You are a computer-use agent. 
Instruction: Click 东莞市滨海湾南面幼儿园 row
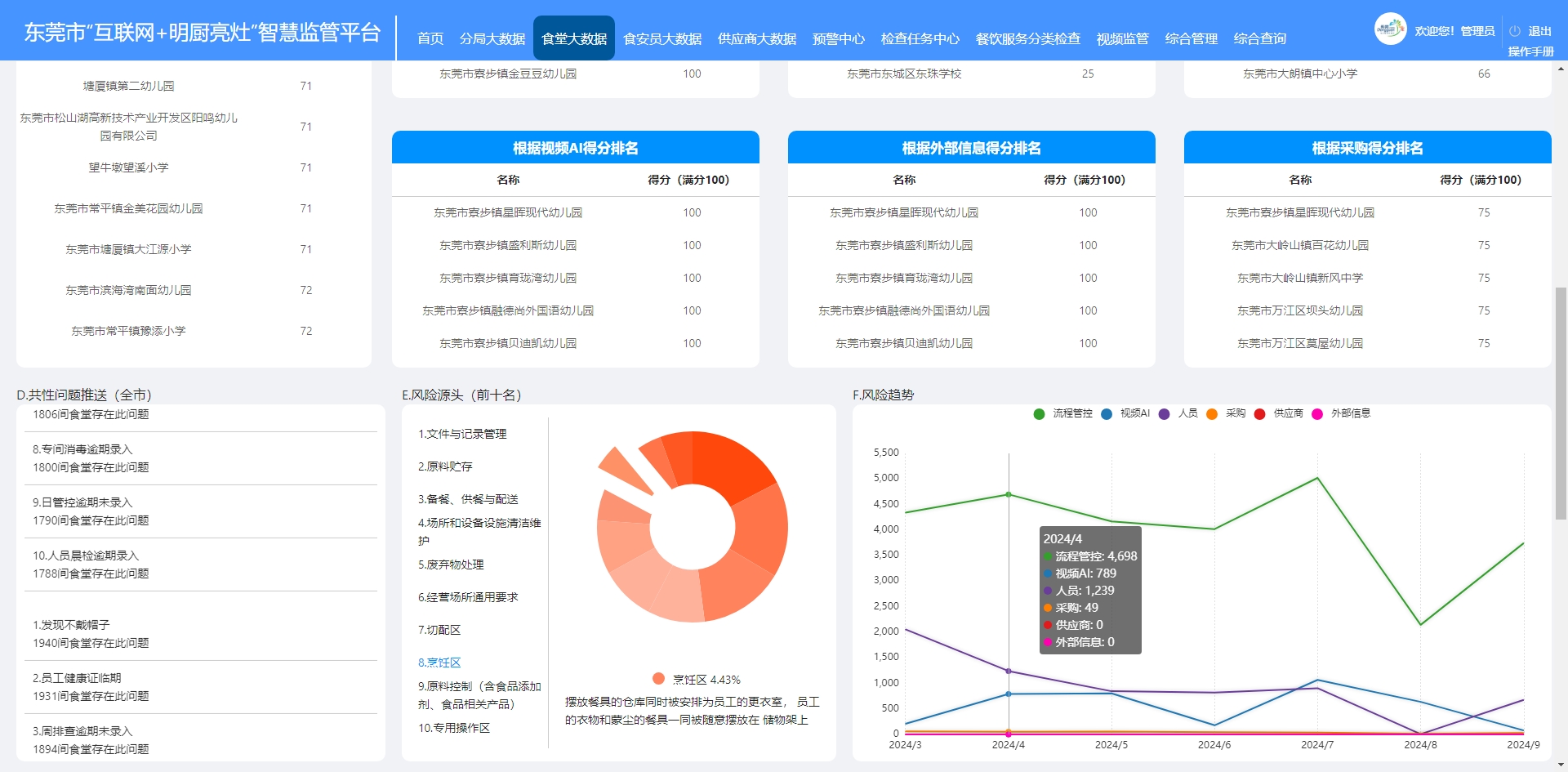click(194, 290)
